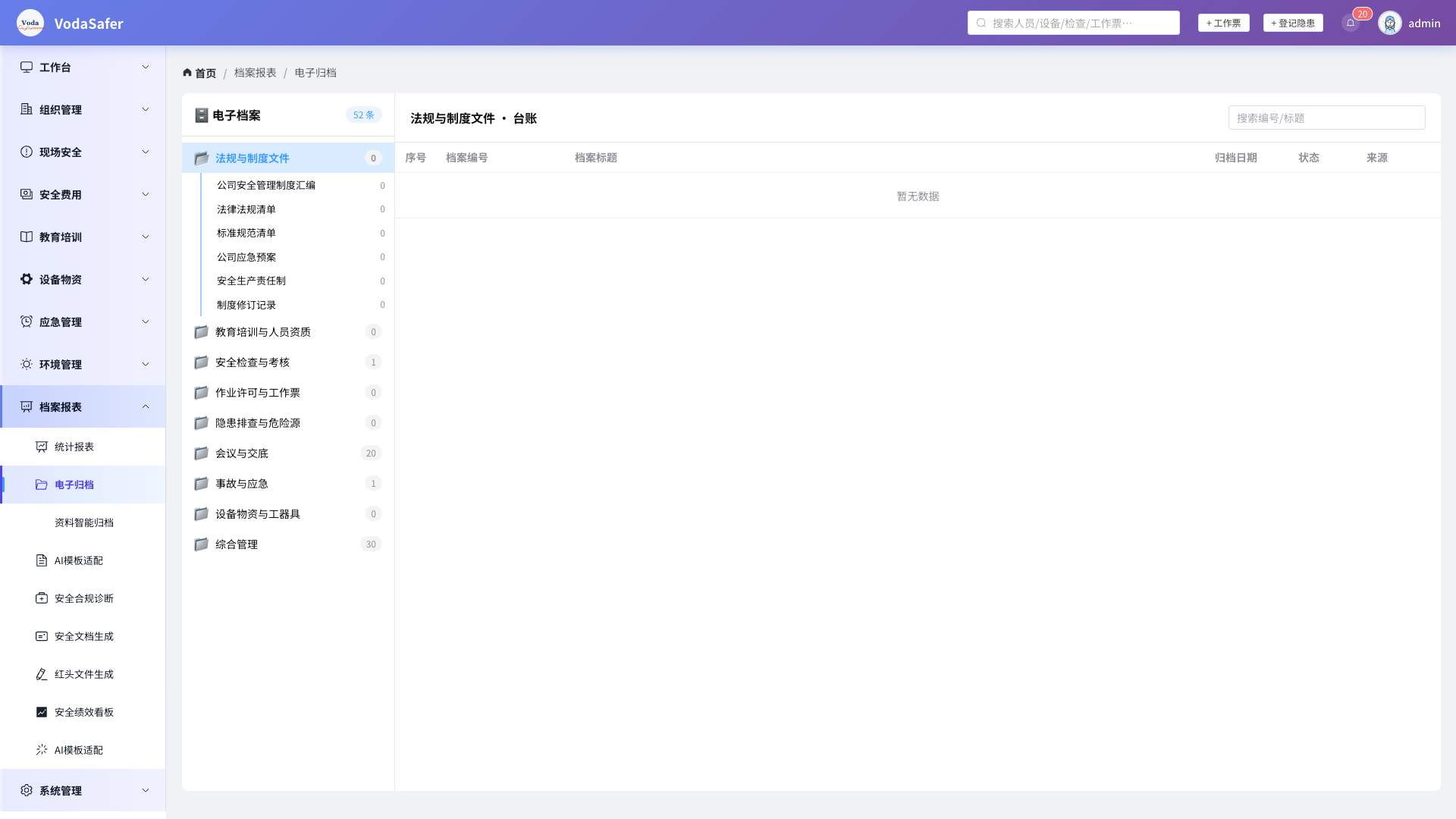Click the home icon in breadcrumb
The image size is (1456, 819).
pos(187,73)
